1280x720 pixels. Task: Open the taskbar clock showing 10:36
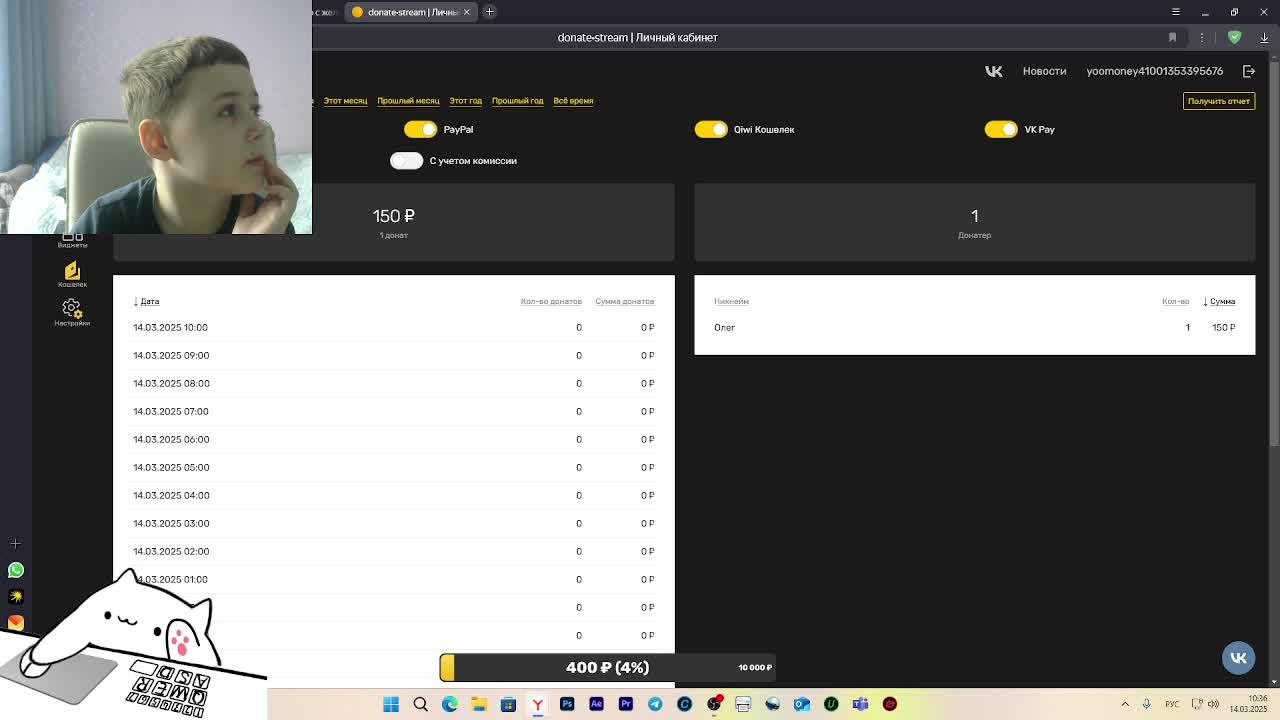coord(1249,704)
